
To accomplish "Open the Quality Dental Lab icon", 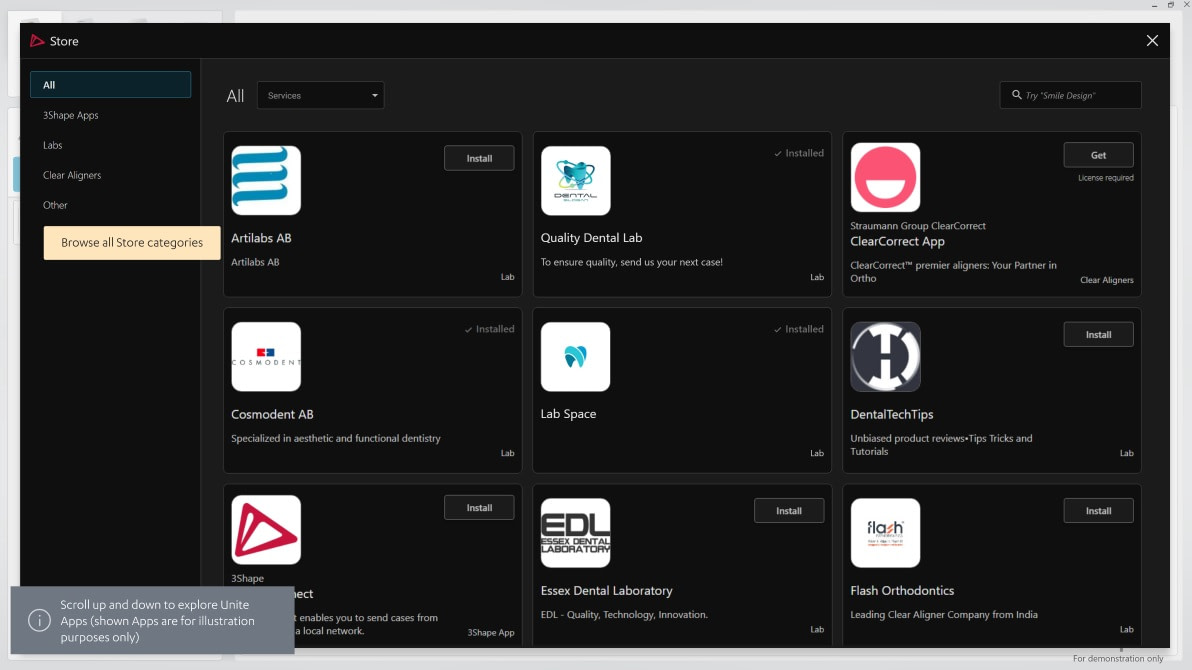I will point(575,180).
